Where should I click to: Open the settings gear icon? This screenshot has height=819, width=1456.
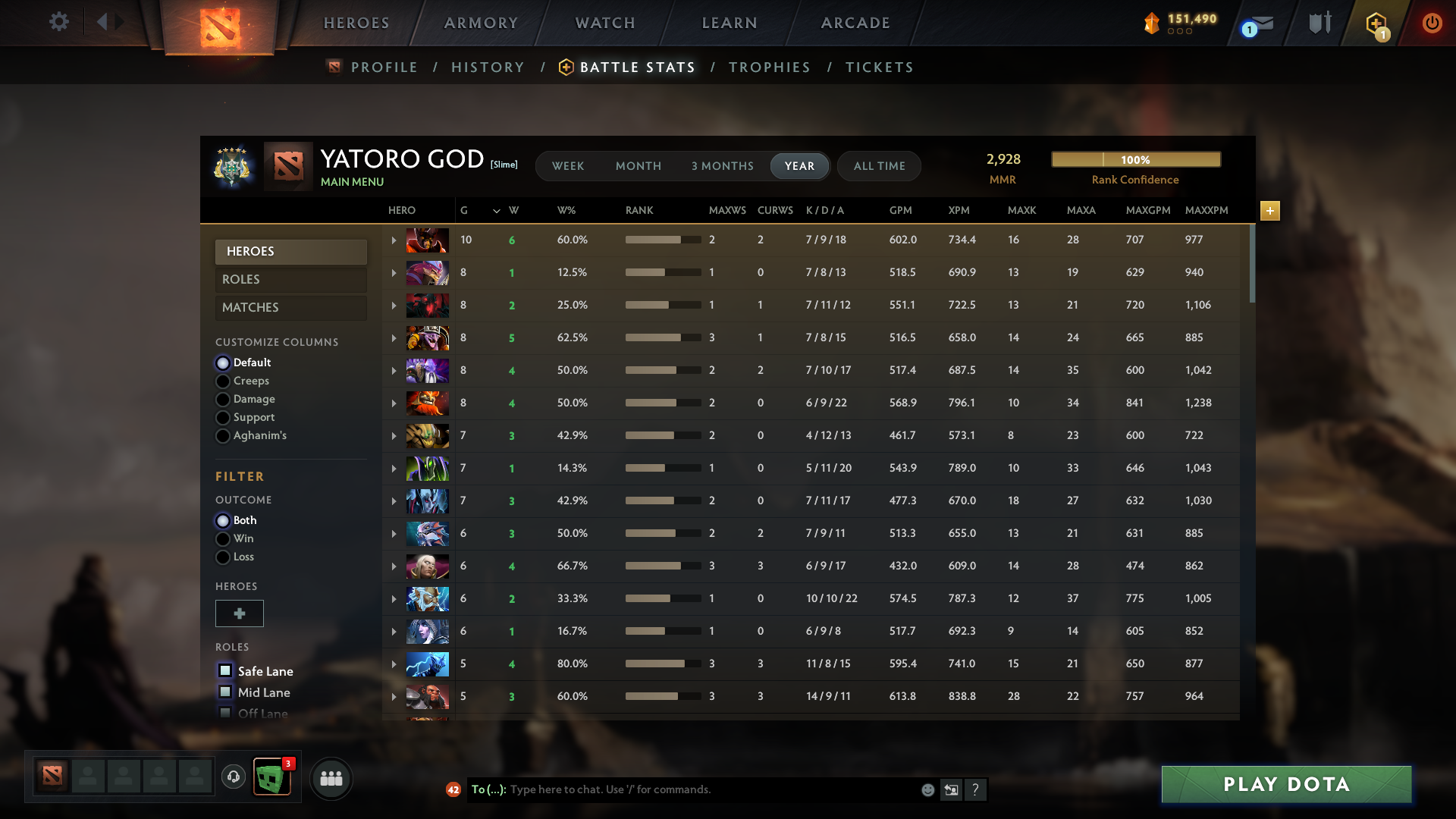tap(59, 23)
